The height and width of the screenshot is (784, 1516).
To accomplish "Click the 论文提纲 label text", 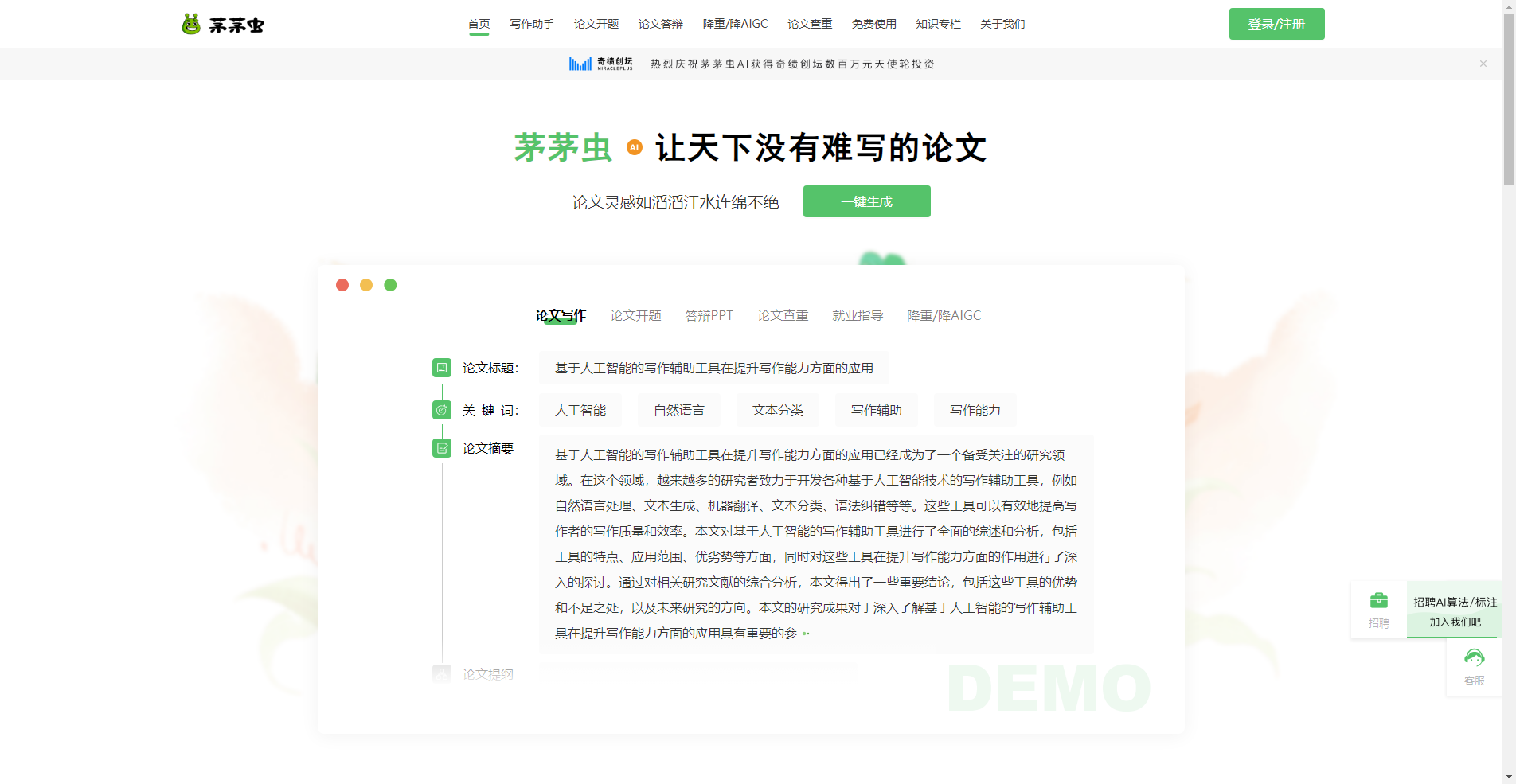I will pos(488,674).
